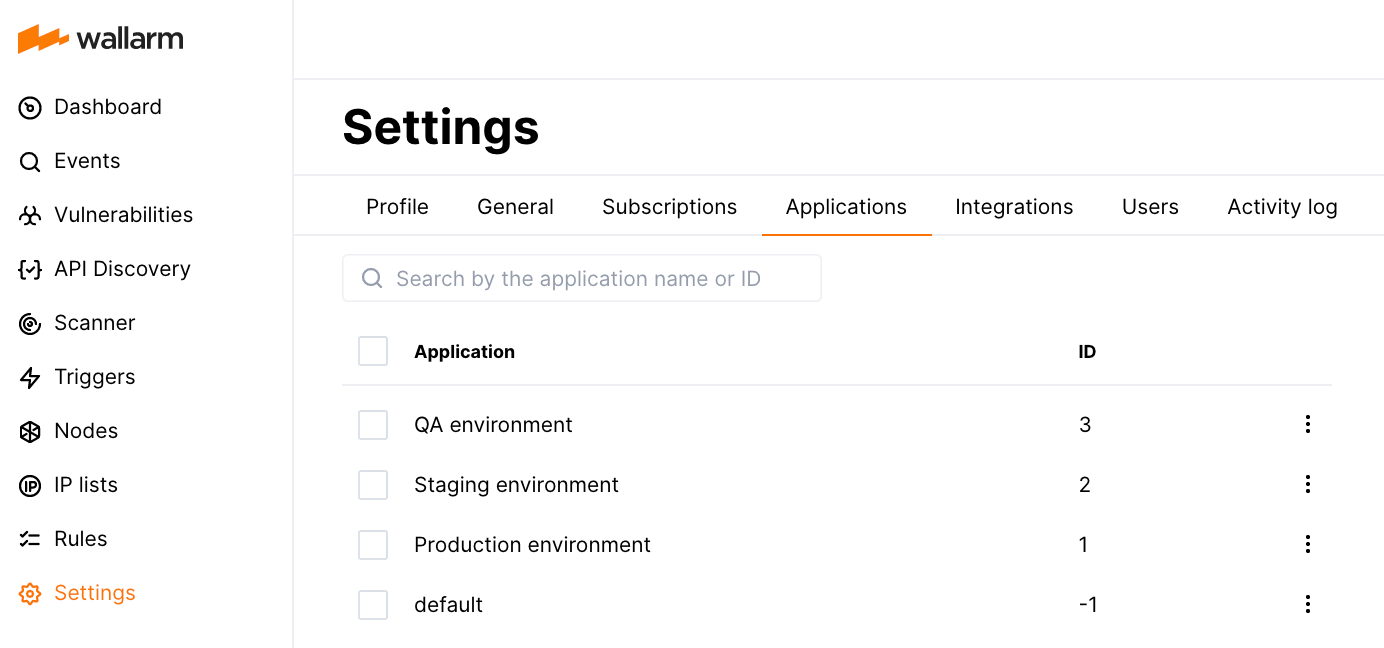1384x648 pixels.
Task: Click the Scanner radar icon
Action: click(30, 324)
